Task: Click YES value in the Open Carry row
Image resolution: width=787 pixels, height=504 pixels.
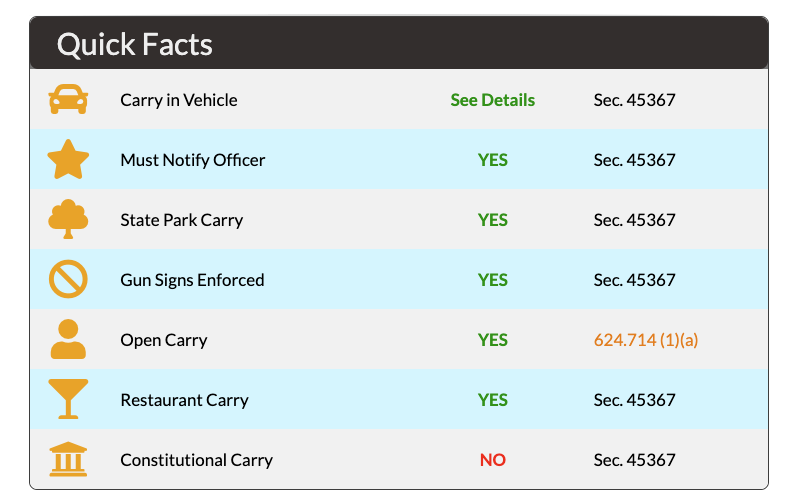Action: (492, 340)
